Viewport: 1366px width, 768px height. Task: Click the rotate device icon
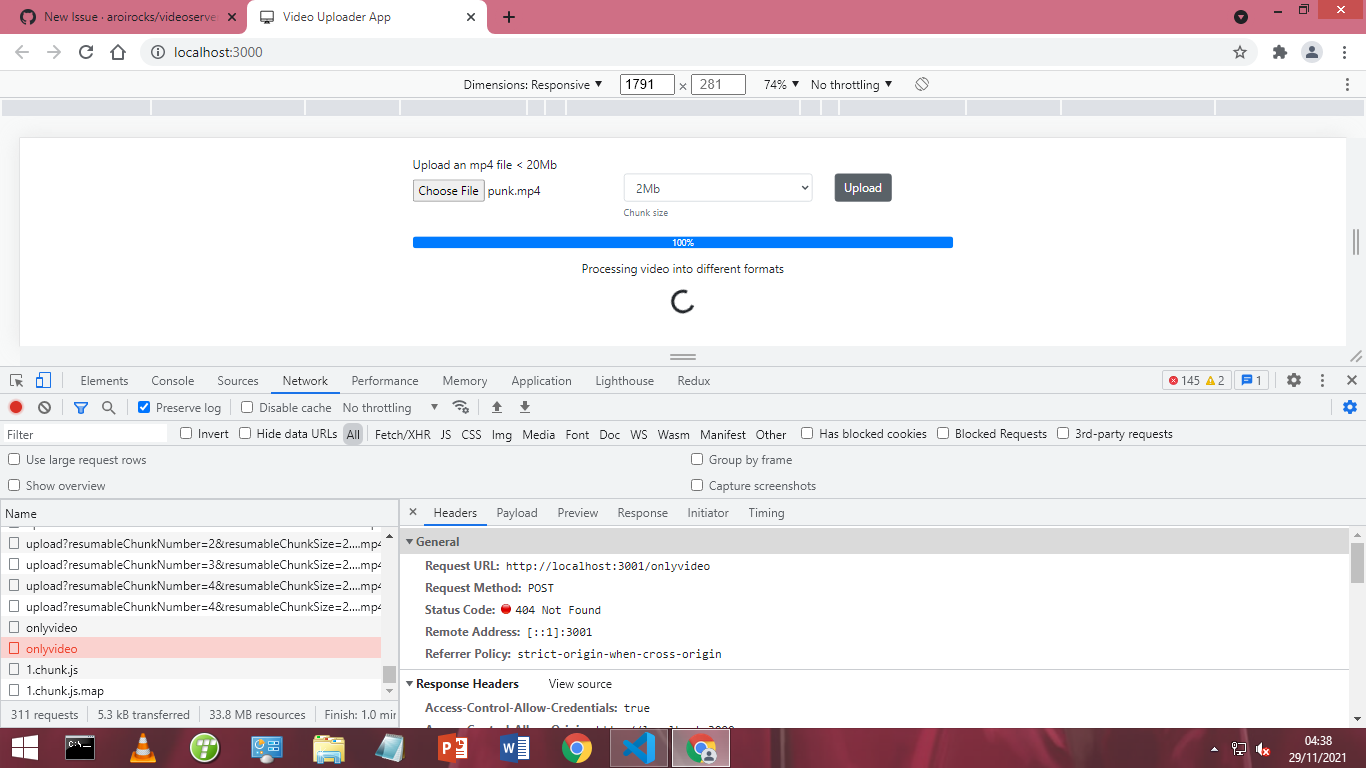pos(922,85)
